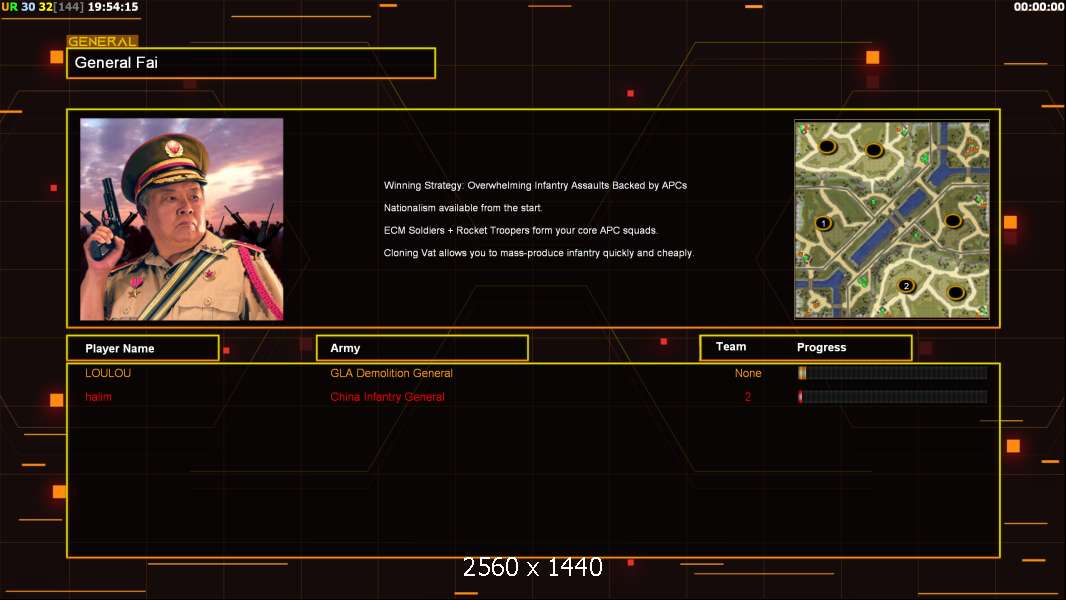The height and width of the screenshot is (600, 1066).
Task: Click LOULOU's team value None
Action: 748,373
